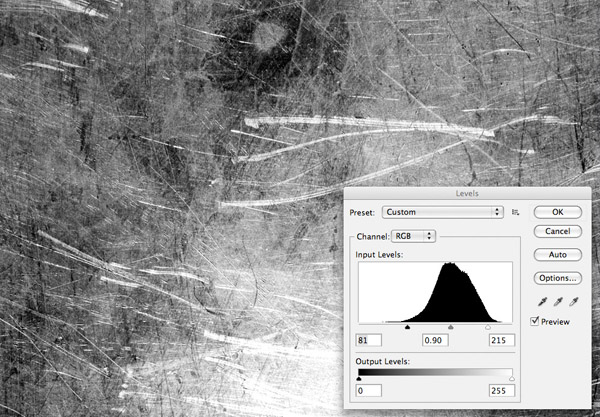Open the Preset dropdown showing Custom
The width and height of the screenshot is (600, 417).
coord(442,212)
